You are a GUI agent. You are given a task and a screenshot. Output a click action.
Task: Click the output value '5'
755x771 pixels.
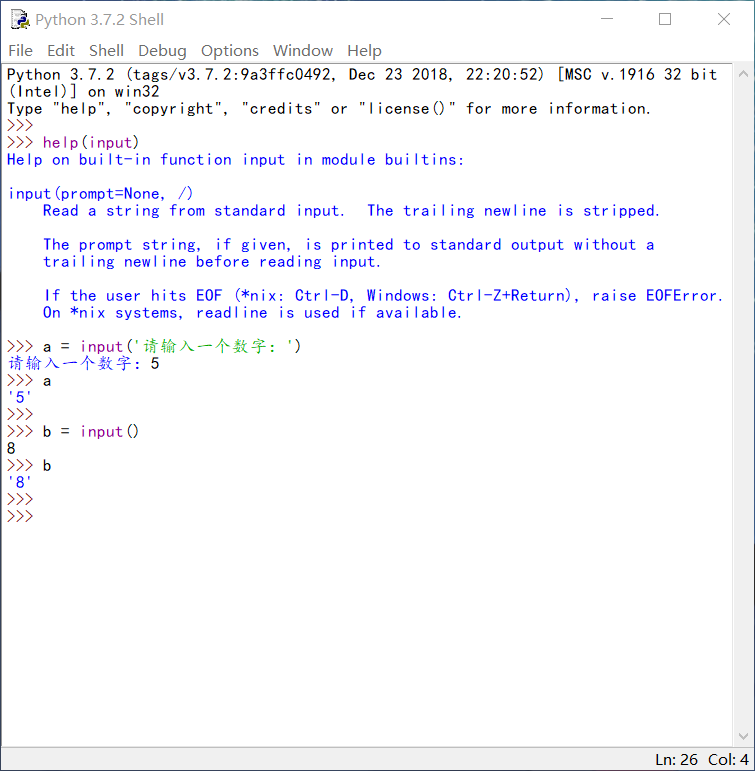(19, 397)
